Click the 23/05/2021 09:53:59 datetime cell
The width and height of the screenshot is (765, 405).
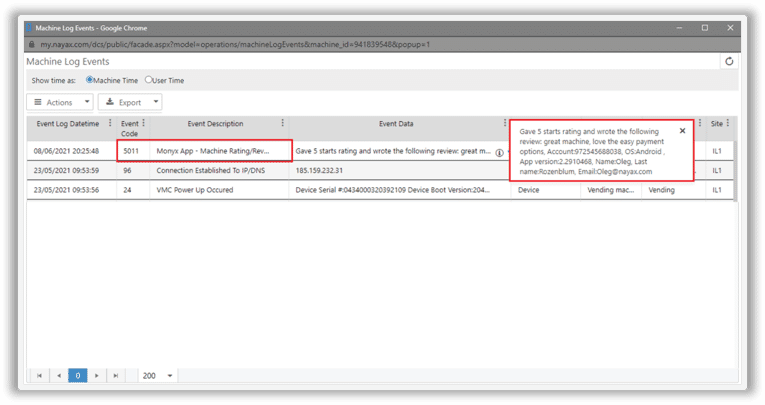[x=66, y=171]
